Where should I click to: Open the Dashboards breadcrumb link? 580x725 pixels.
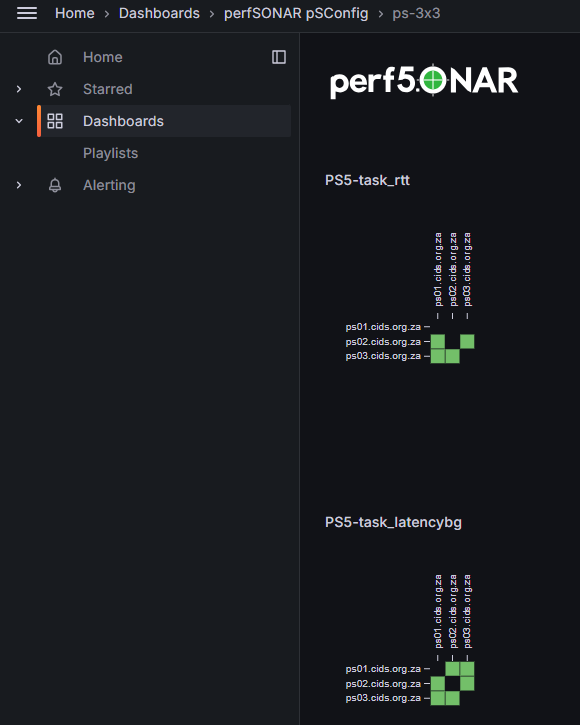[160, 13]
